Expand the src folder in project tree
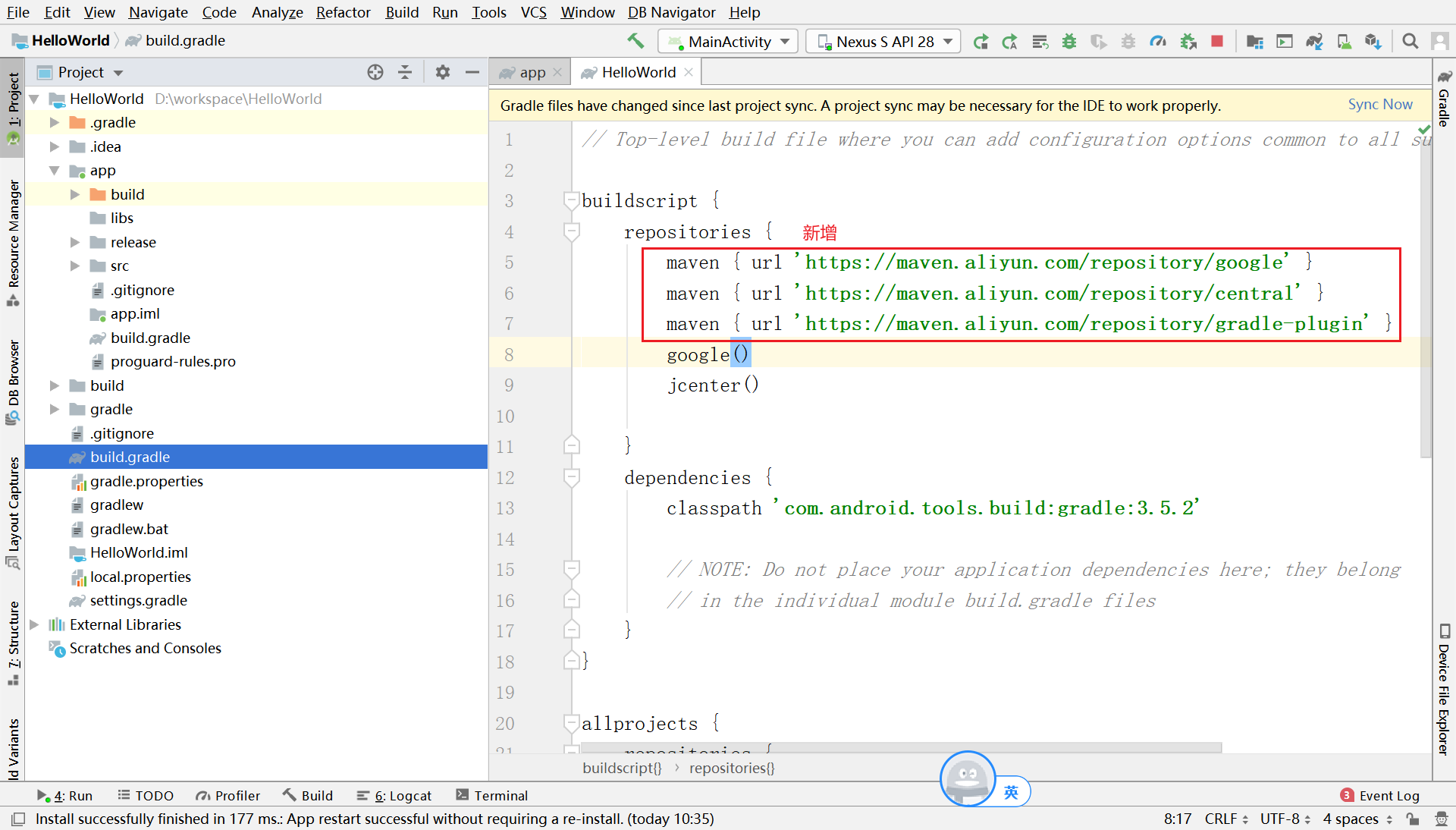The height and width of the screenshot is (830, 1456). coord(75,266)
